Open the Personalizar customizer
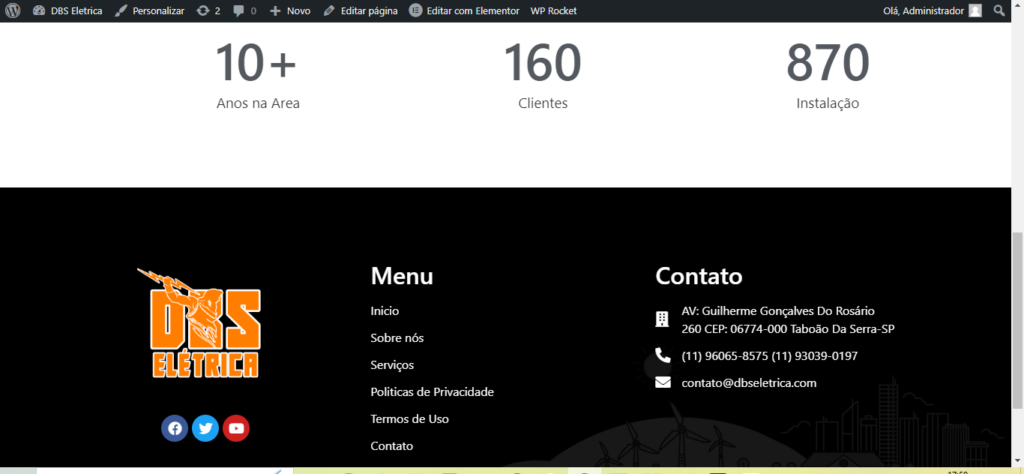The image size is (1024, 474). pyautogui.click(x=151, y=11)
